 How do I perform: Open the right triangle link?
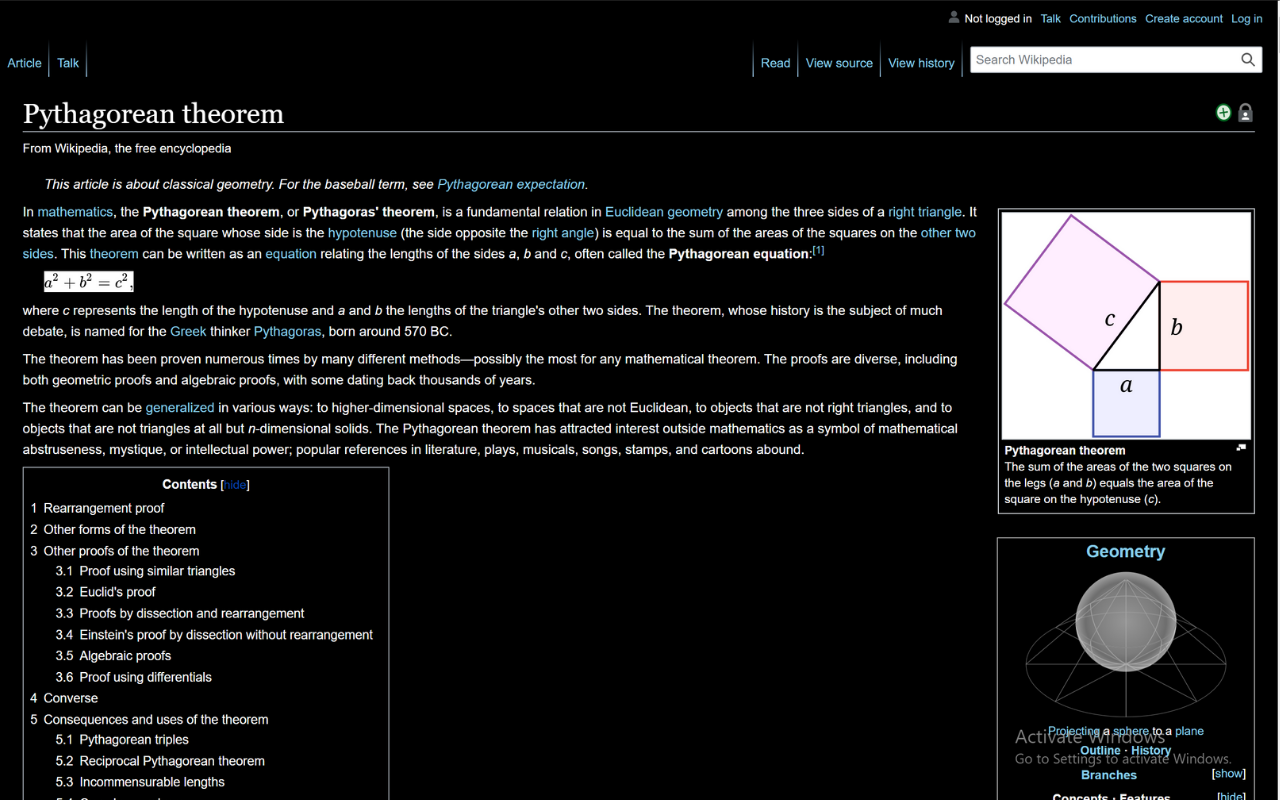tap(925, 212)
